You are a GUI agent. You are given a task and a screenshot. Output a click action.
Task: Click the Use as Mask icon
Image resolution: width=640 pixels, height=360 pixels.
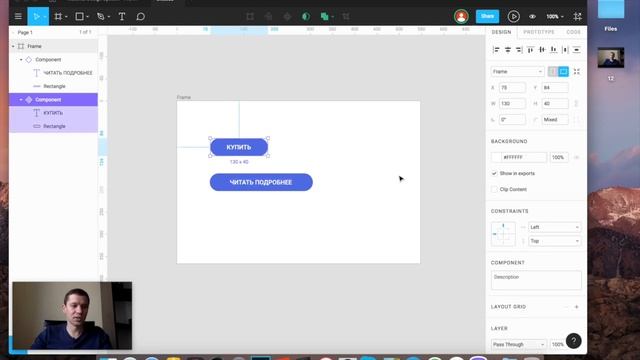coord(306,16)
